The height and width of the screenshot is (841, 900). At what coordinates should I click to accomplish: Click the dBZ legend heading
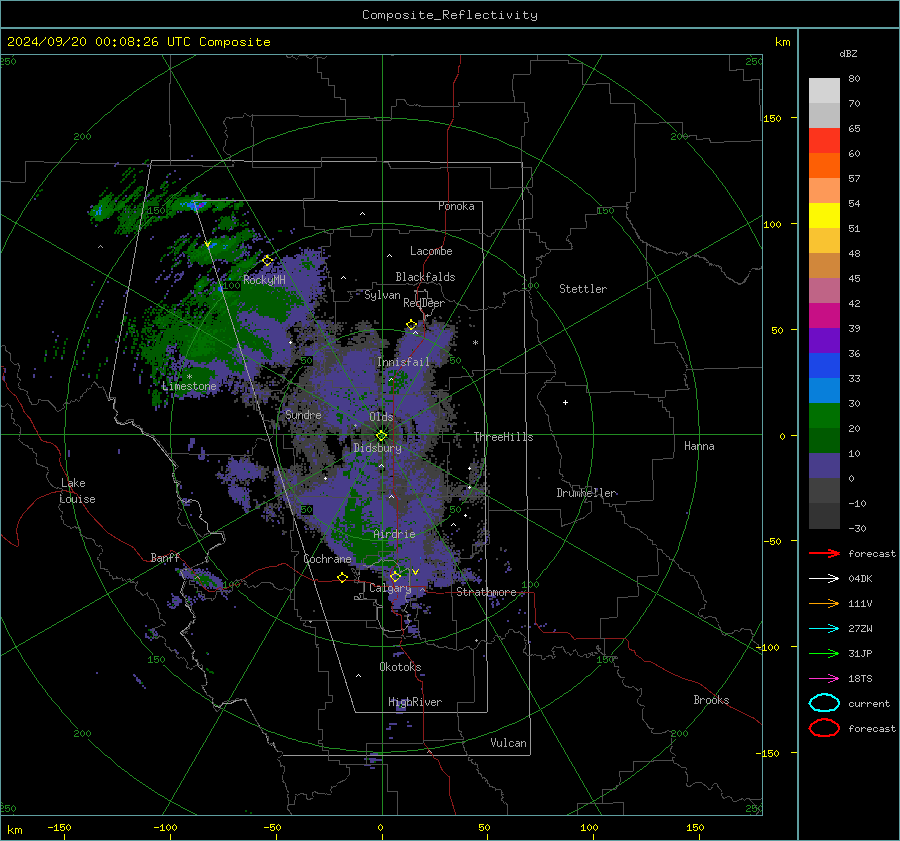(x=848, y=53)
